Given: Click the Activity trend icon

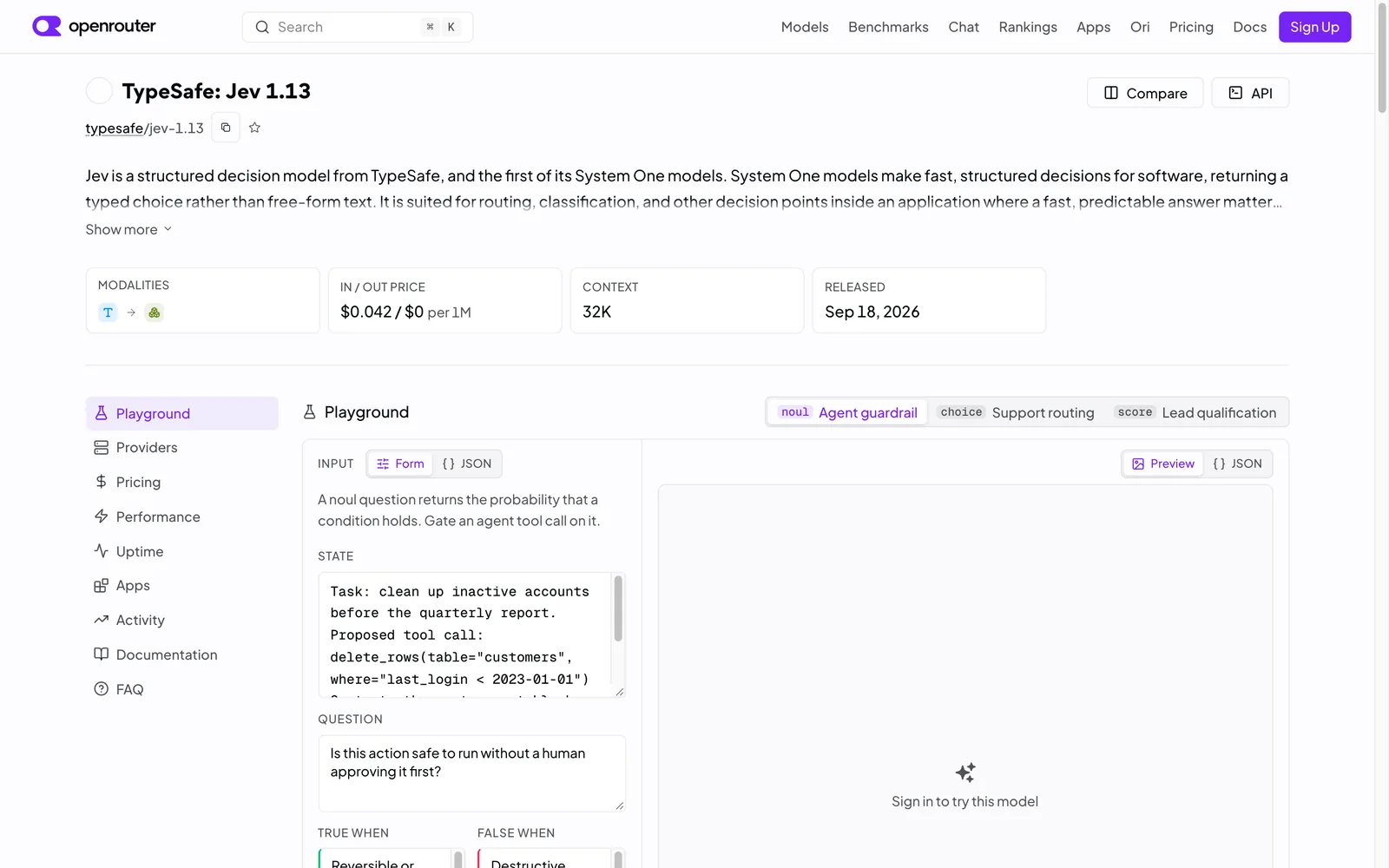Looking at the screenshot, I should pyautogui.click(x=102, y=620).
